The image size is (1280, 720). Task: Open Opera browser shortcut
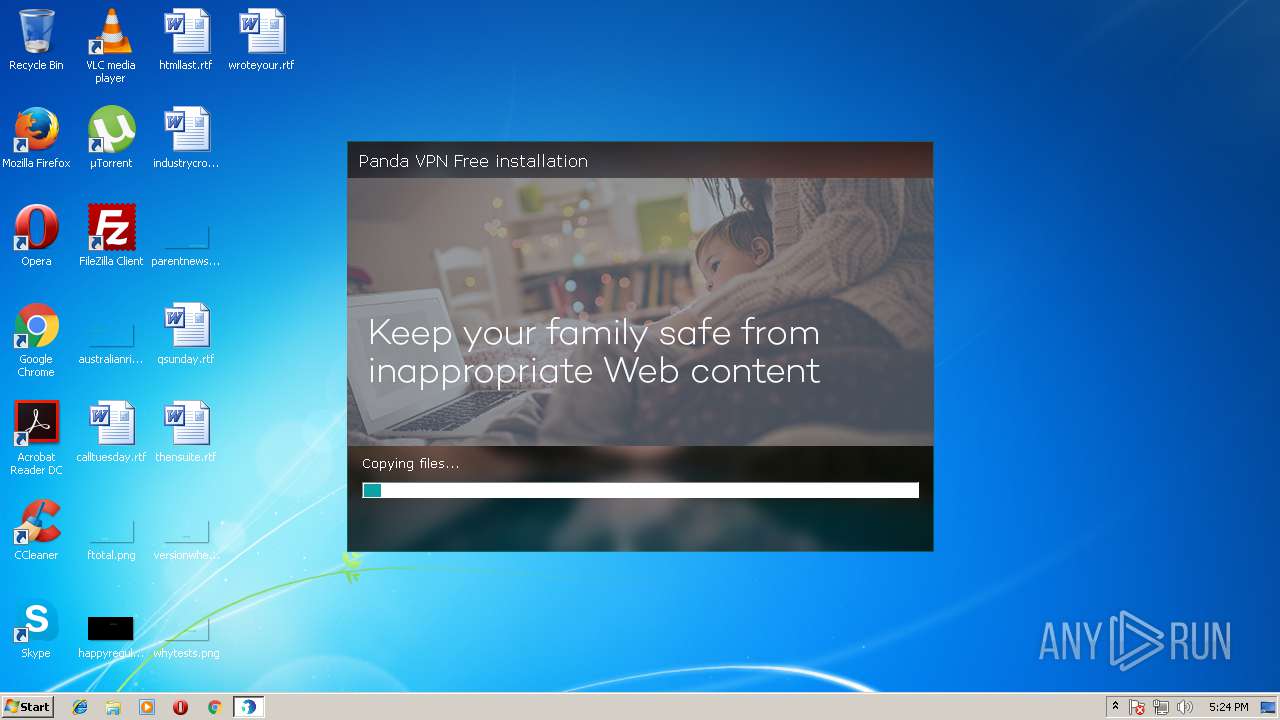(x=36, y=236)
